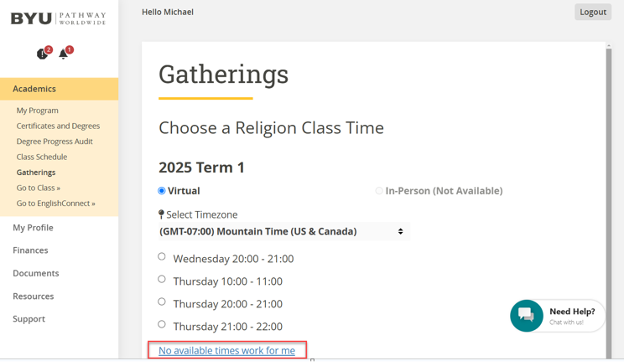The image size is (624, 362).
Task: Choose Thursday 10:00 - 11:00 class time
Action: (x=162, y=279)
